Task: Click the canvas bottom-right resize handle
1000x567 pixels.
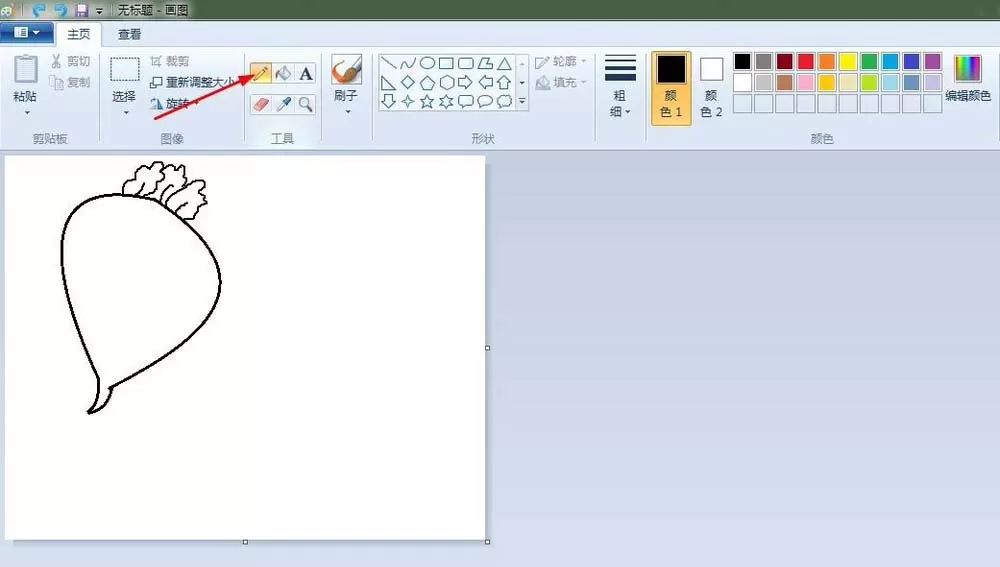Action: [x=488, y=542]
